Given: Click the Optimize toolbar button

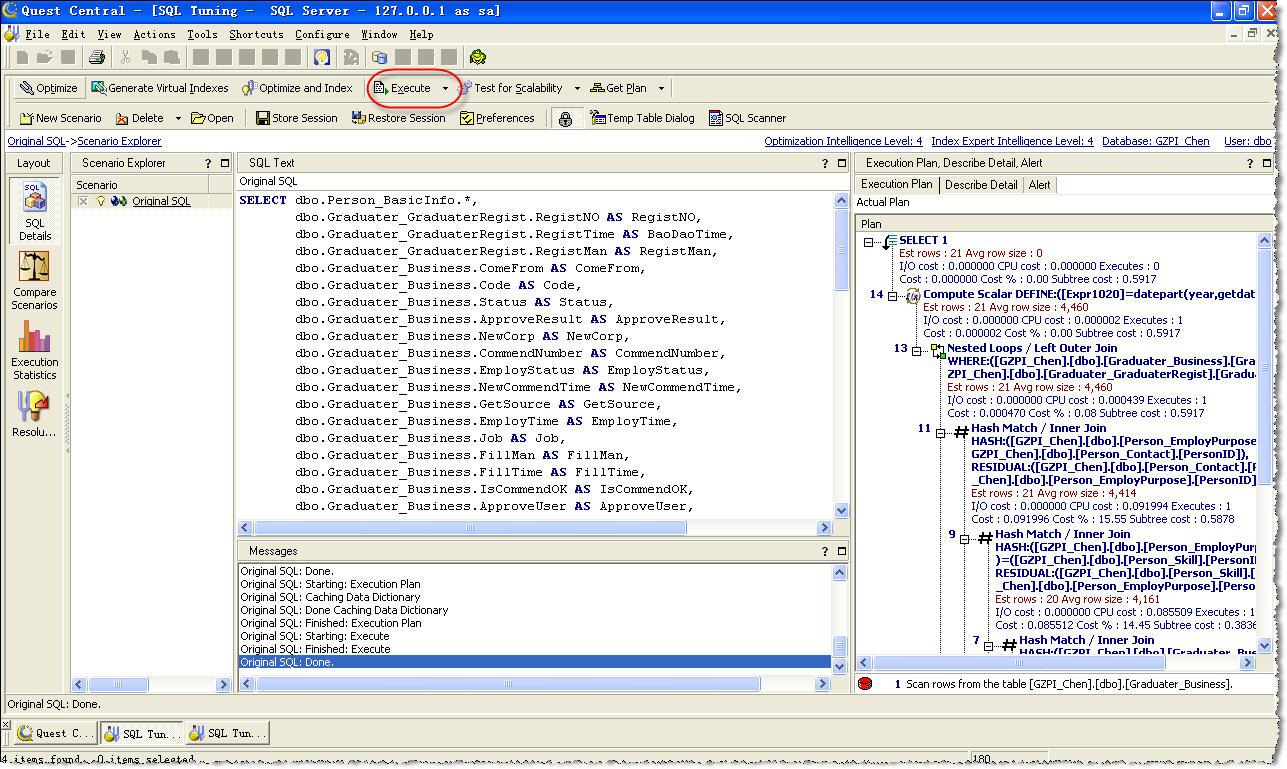Looking at the screenshot, I should pos(48,88).
